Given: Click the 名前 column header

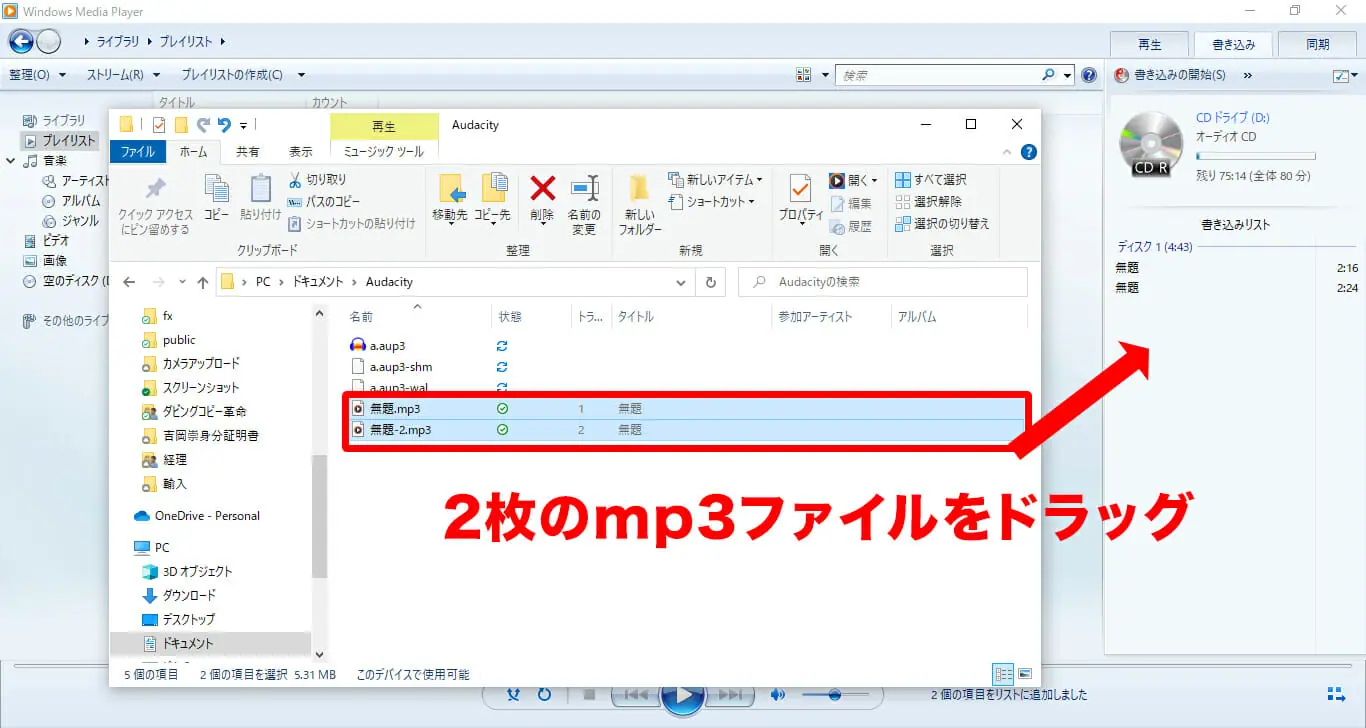Looking at the screenshot, I should pos(417,316).
